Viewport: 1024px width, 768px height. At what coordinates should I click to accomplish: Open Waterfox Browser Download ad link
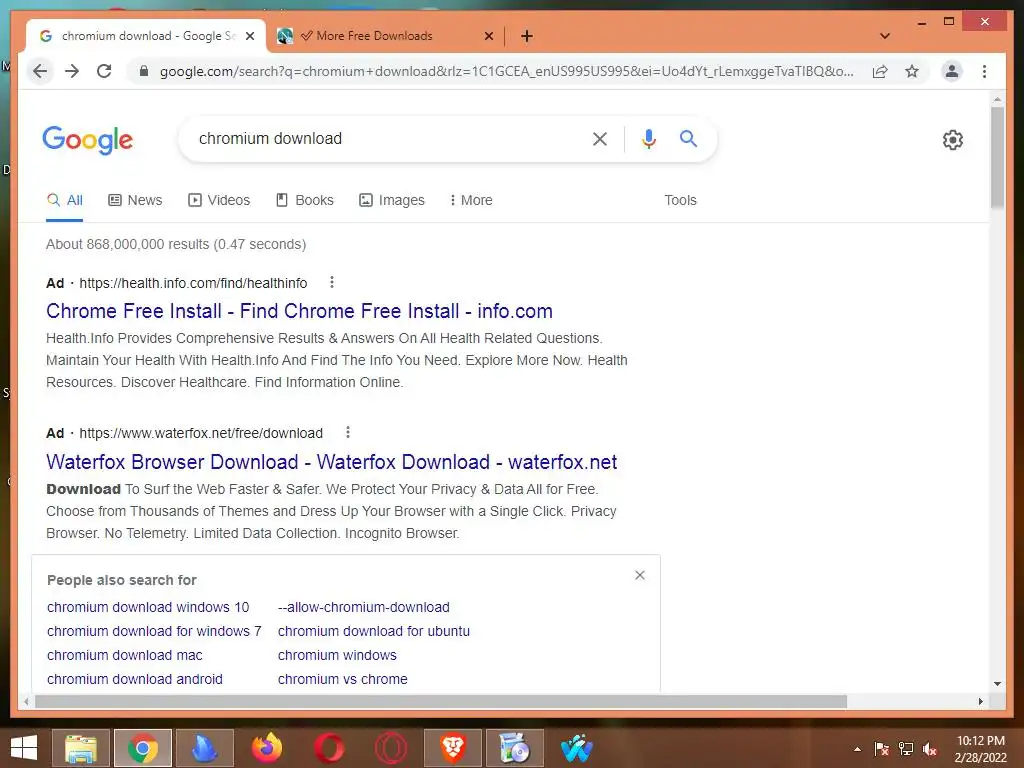(331, 462)
